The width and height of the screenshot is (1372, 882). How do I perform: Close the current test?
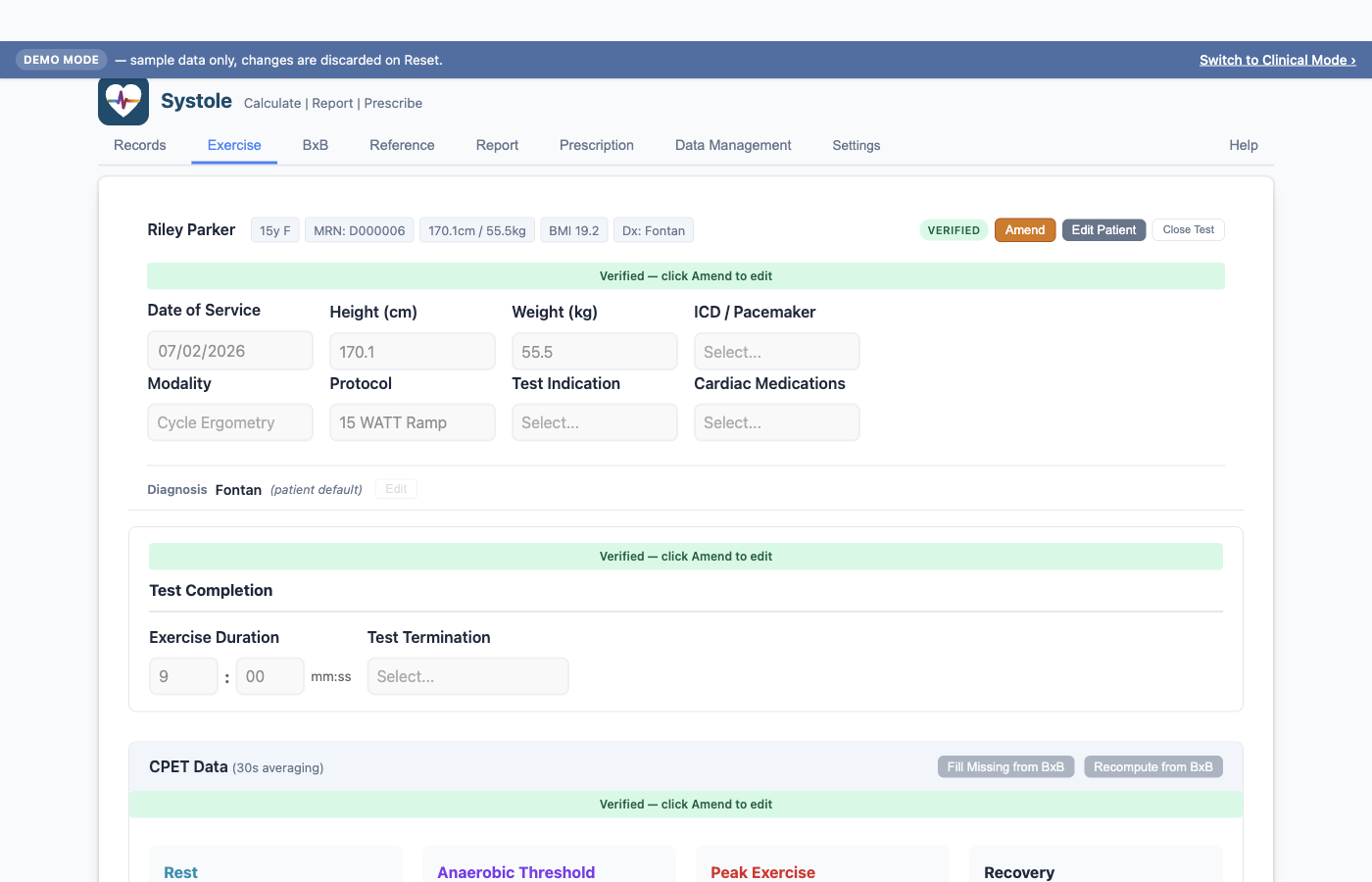coord(1189,229)
